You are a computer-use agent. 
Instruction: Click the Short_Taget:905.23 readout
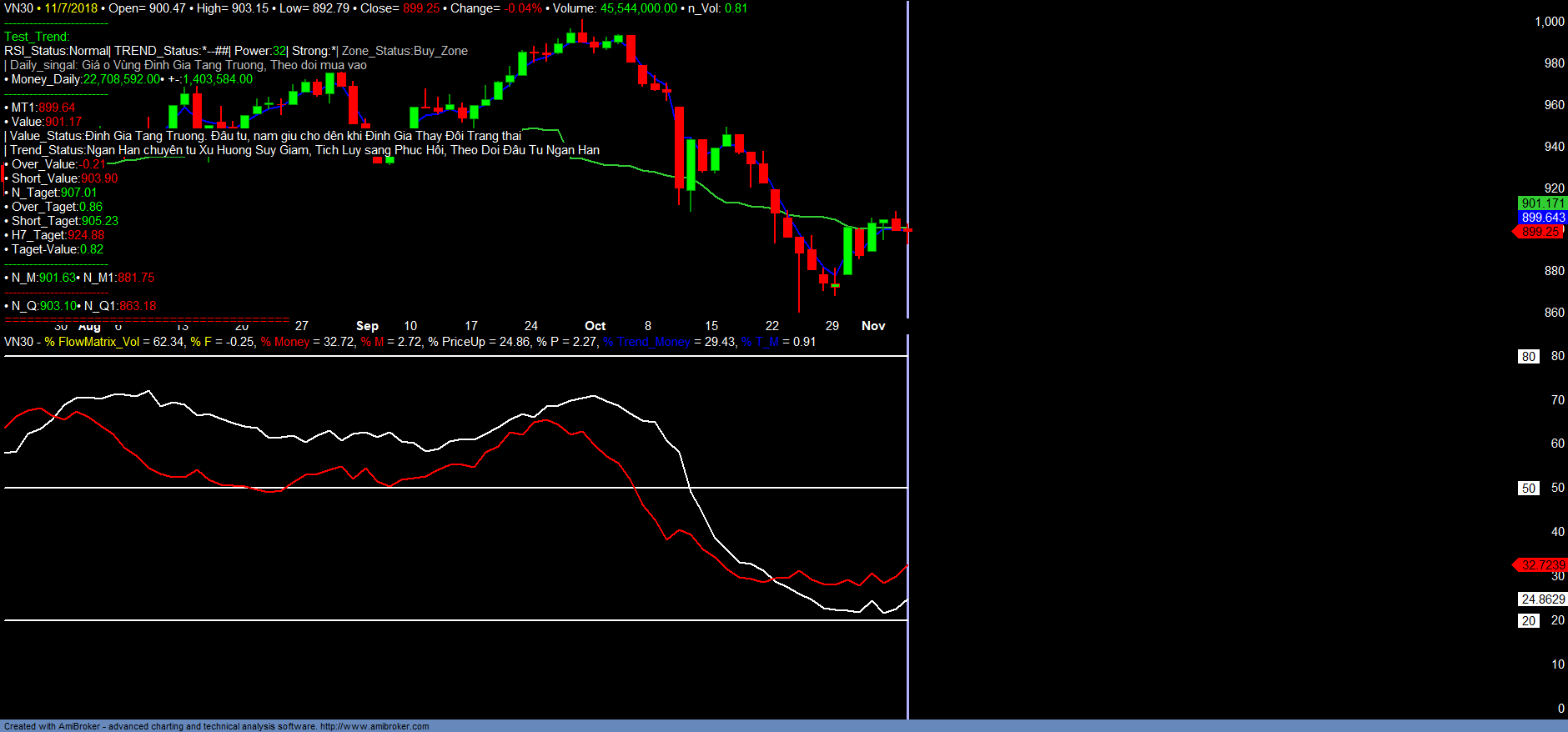pyautogui.click(x=64, y=221)
